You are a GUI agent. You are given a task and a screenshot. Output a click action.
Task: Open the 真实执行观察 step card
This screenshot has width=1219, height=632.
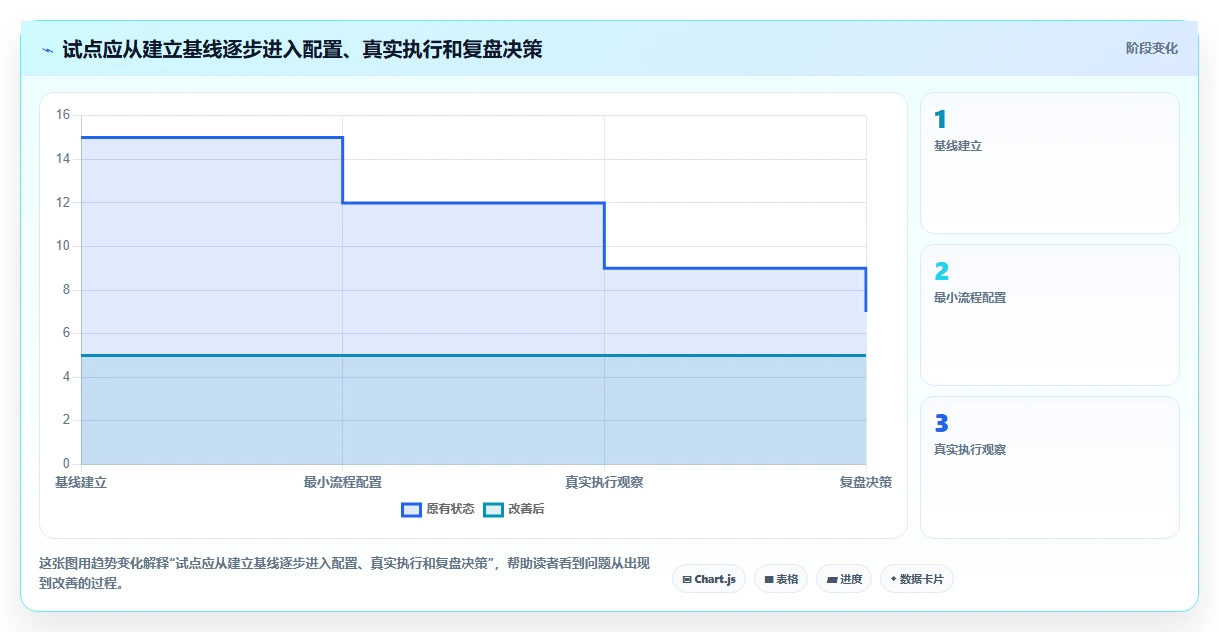[x=1050, y=467]
